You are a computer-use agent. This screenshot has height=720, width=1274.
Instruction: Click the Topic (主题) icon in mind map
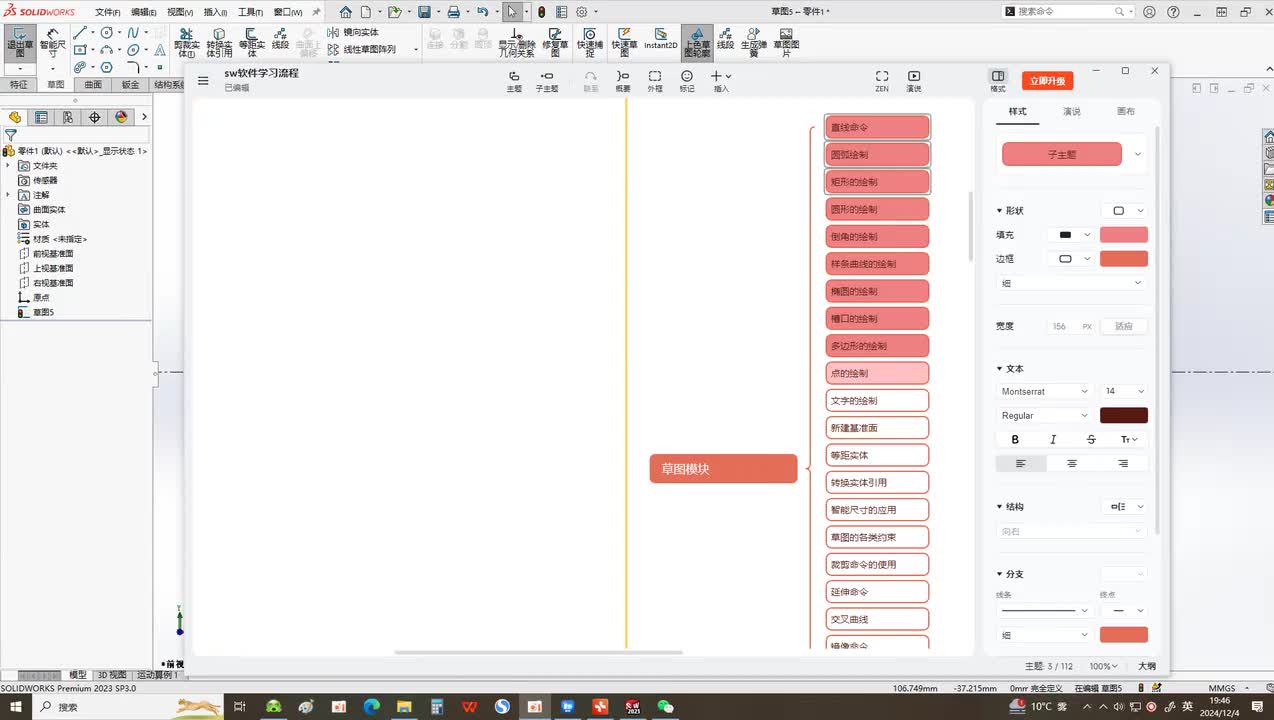[x=514, y=81]
